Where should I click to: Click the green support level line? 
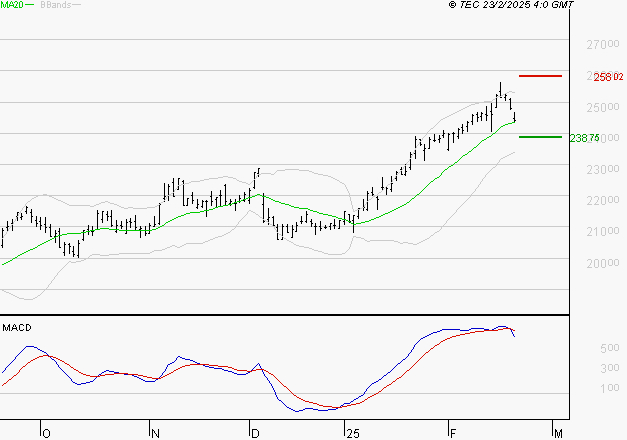coord(540,137)
